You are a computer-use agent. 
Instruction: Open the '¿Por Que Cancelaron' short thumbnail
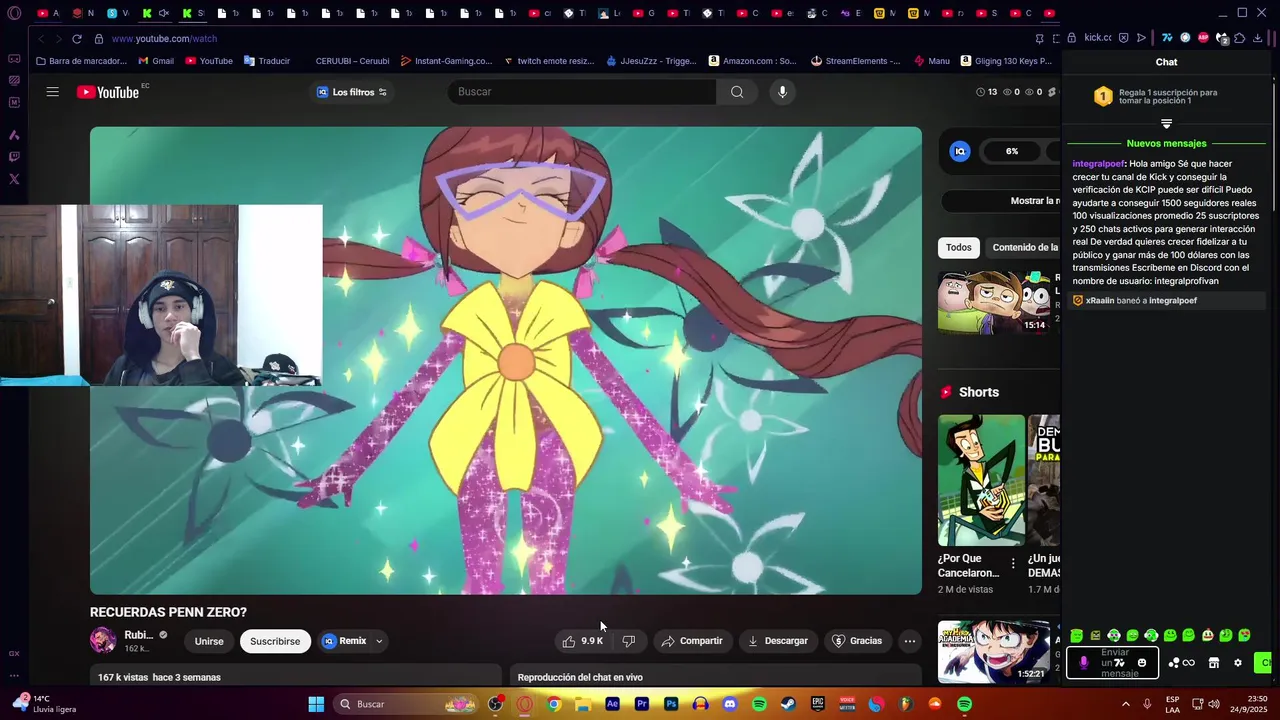pos(981,481)
